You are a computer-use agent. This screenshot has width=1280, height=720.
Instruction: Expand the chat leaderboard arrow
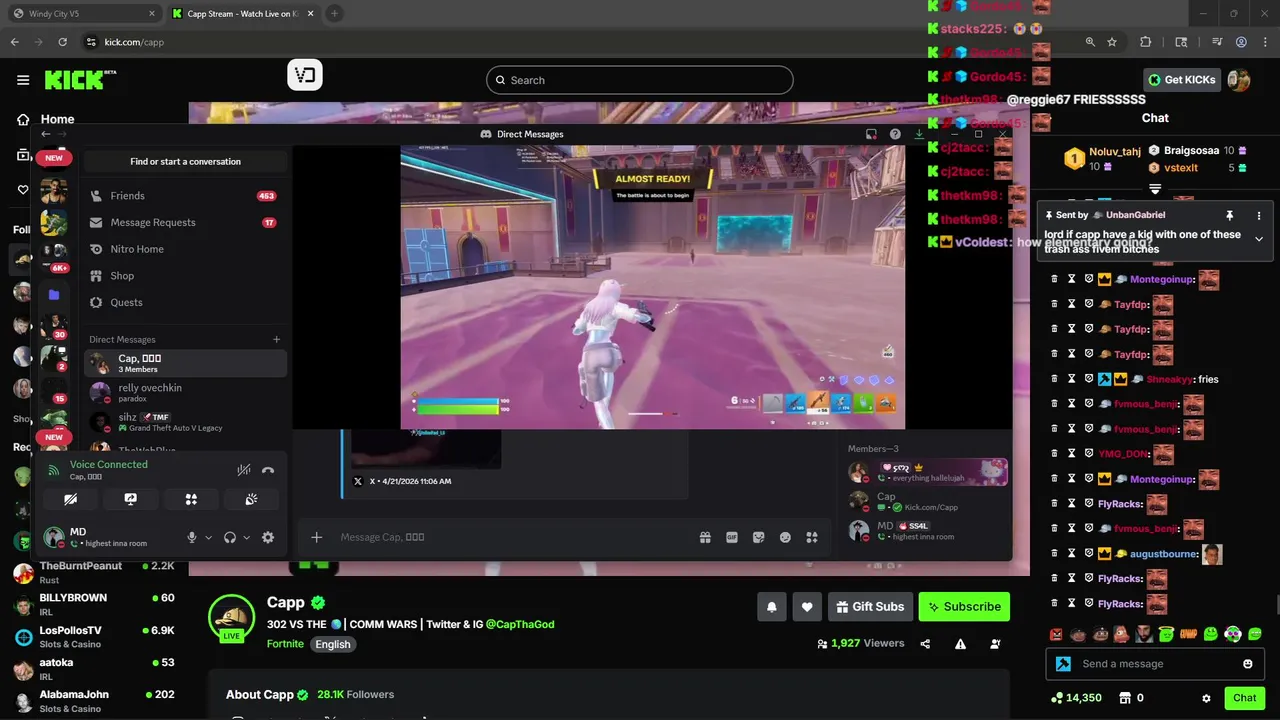coord(1155,189)
